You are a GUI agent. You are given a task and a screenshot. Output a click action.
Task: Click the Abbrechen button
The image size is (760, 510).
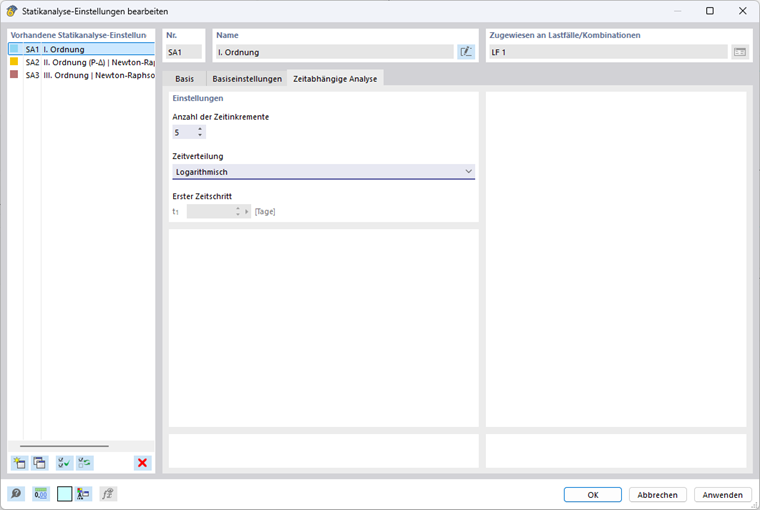[x=657, y=495]
